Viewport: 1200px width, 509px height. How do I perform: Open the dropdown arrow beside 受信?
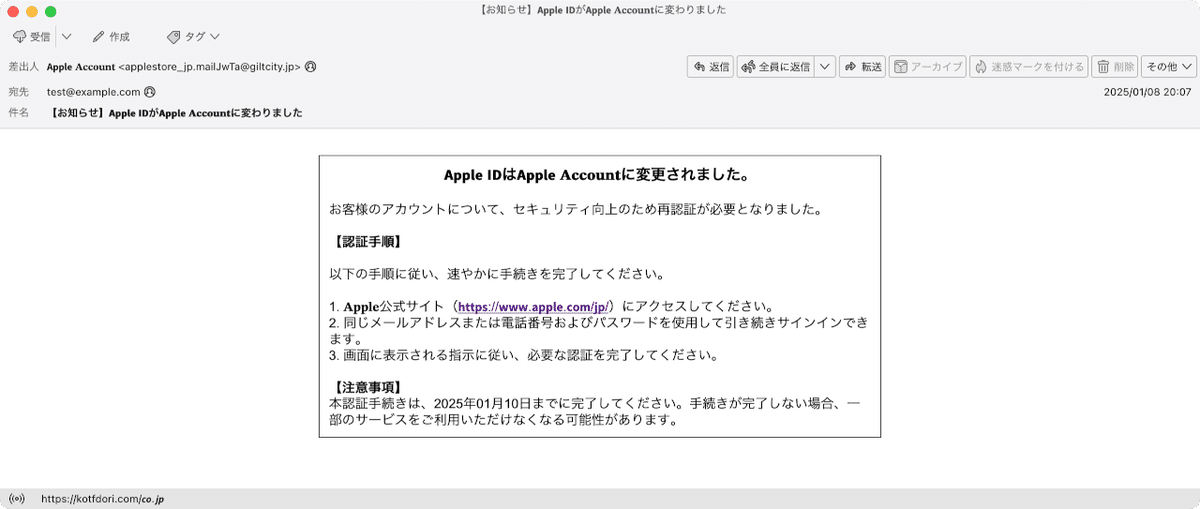coord(66,37)
